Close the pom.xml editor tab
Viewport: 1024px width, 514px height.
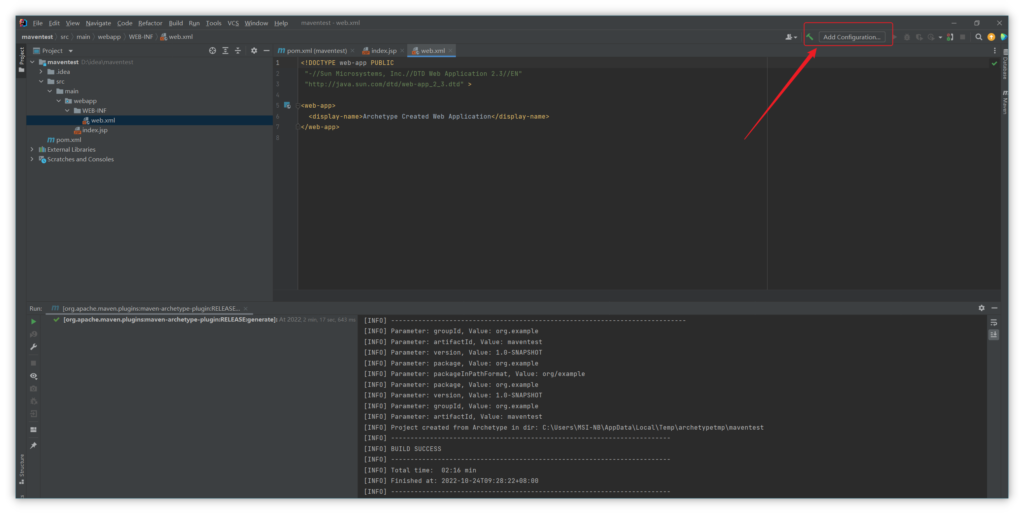pos(353,51)
